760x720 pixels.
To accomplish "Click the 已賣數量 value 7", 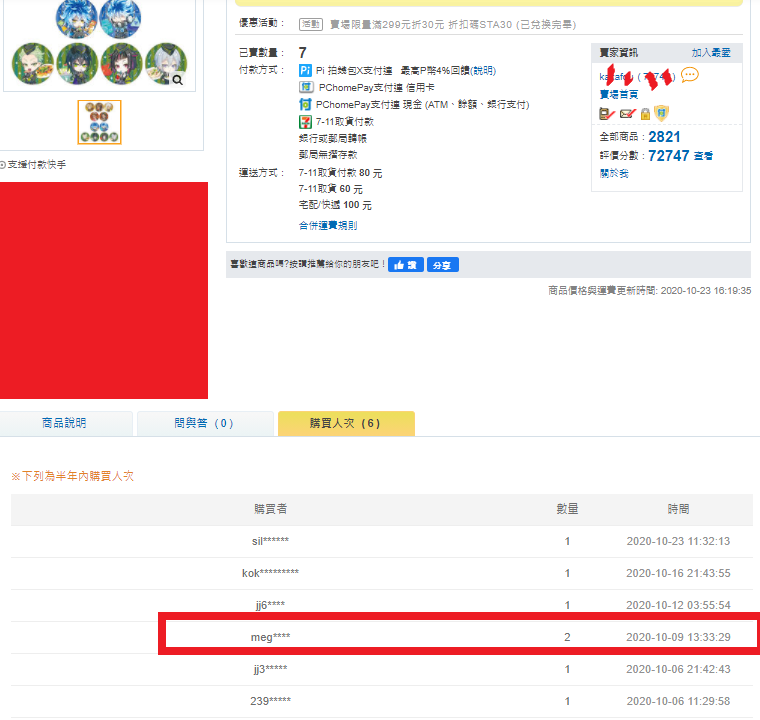I will [302, 52].
